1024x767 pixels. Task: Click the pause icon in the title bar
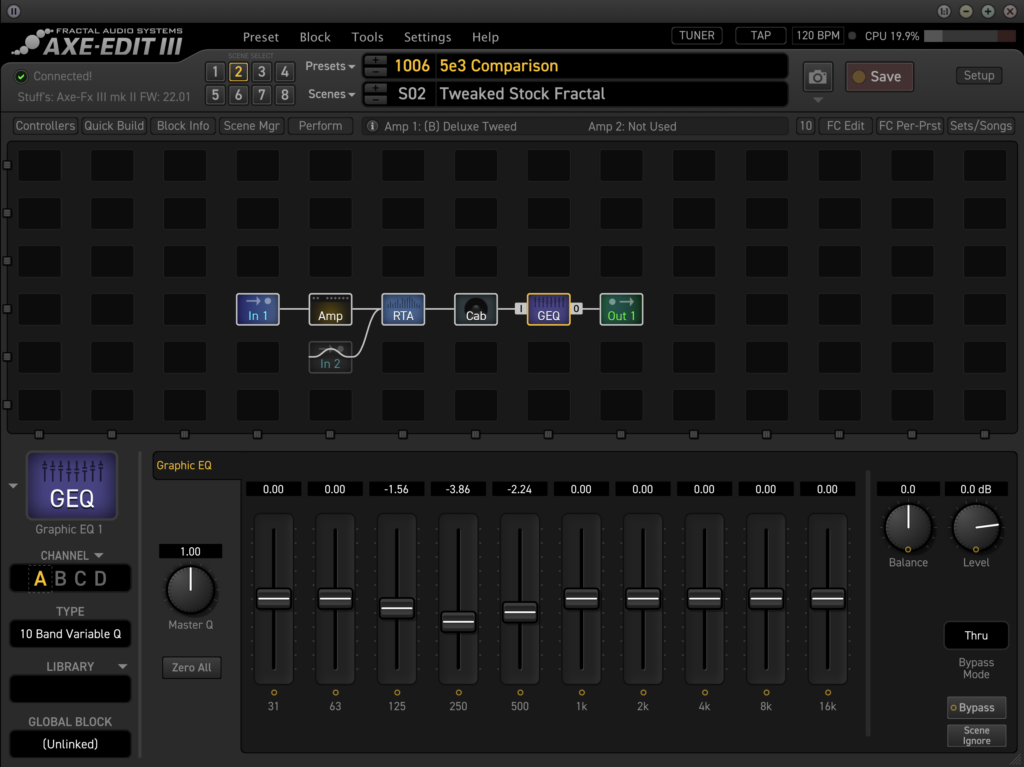[14, 11]
